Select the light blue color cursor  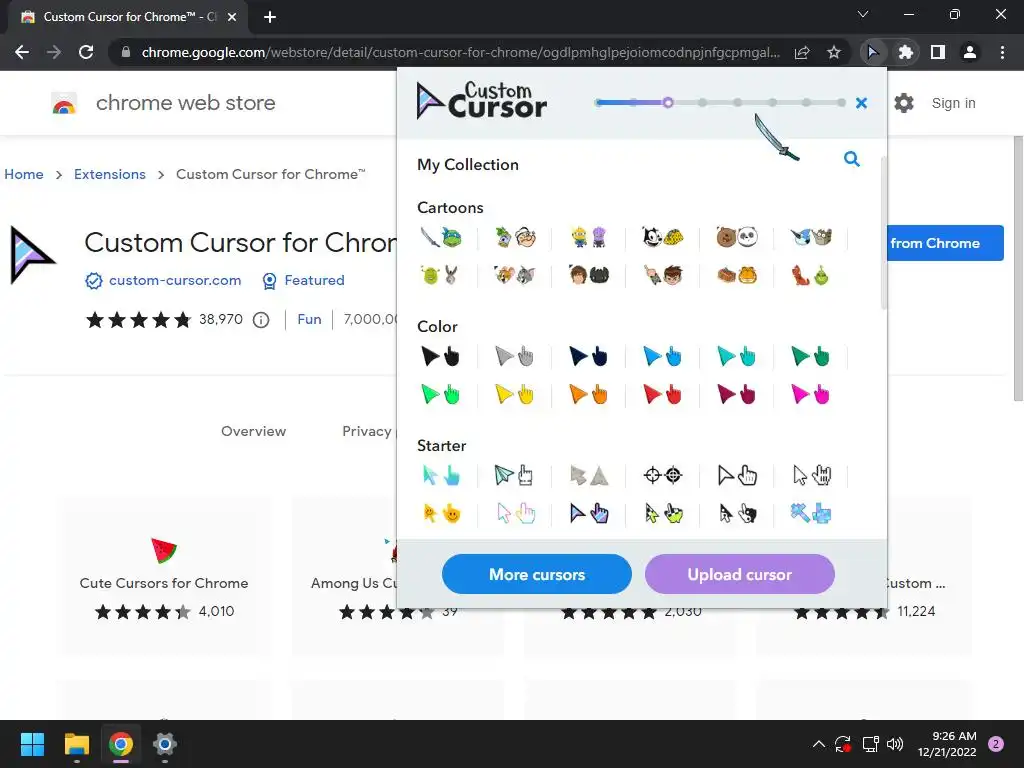663,357
